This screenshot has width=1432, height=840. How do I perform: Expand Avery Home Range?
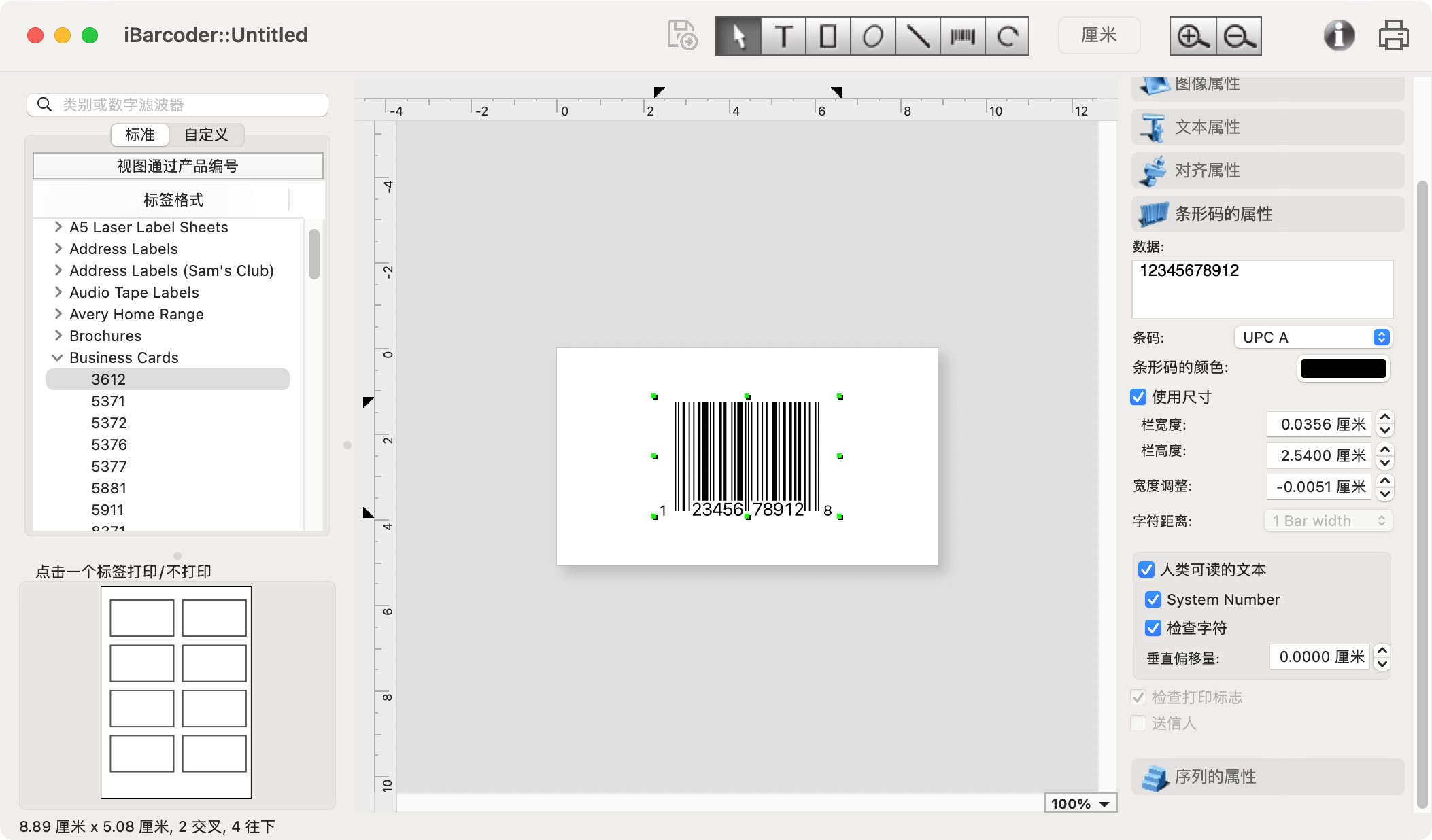(x=58, y=314)
